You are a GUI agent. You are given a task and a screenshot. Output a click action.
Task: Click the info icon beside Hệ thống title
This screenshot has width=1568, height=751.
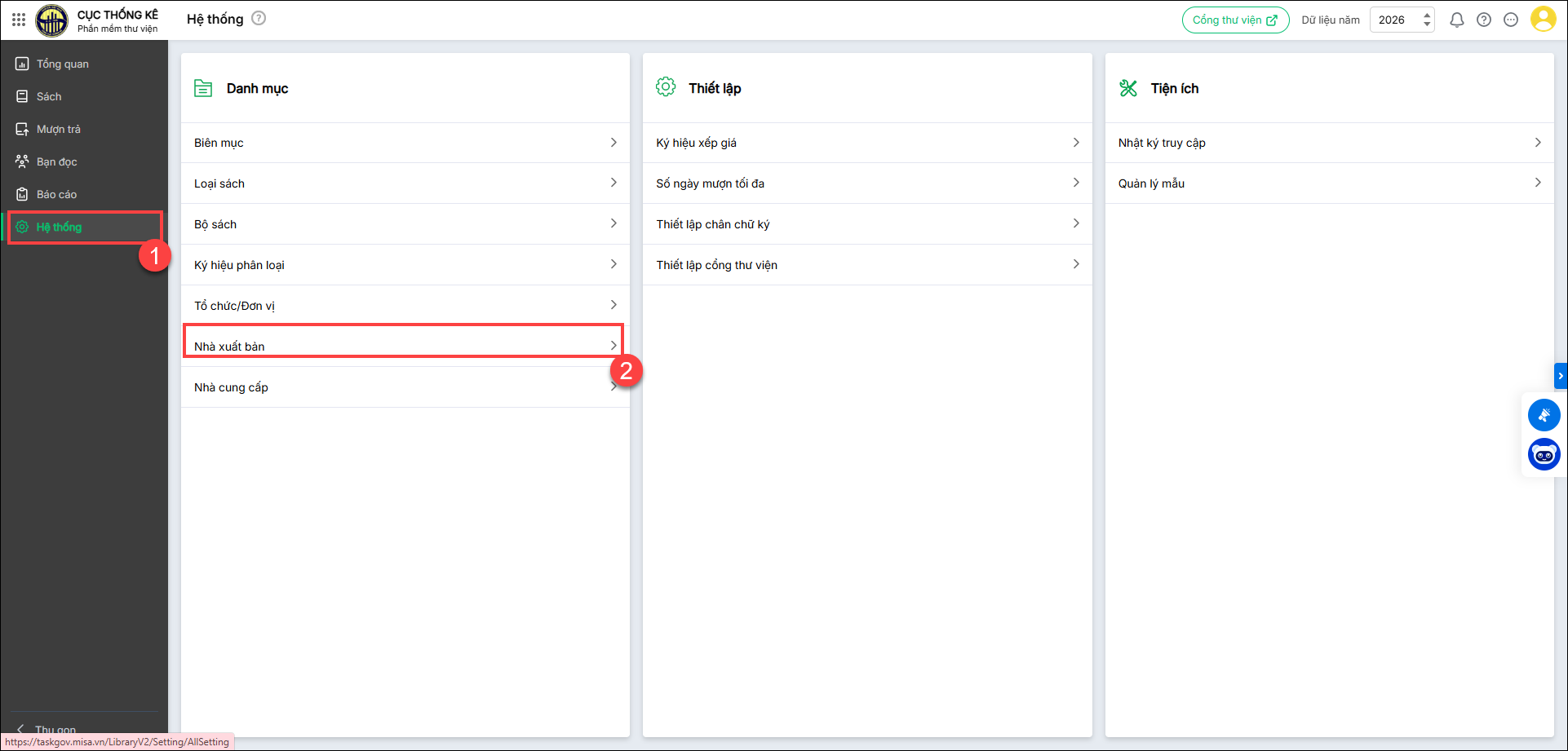[259, 19]
